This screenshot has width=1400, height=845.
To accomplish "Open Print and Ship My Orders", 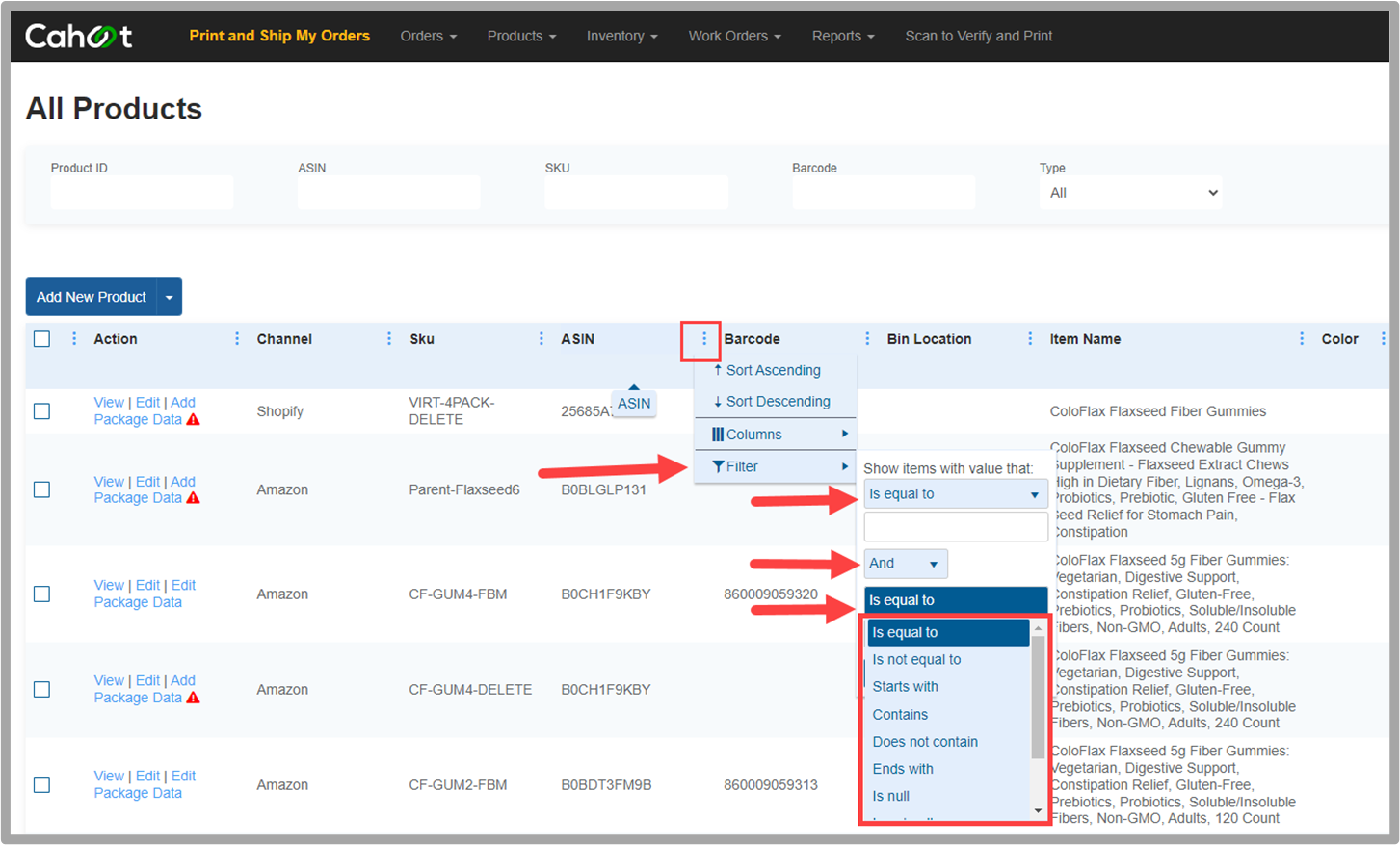I will click(279, 36).
